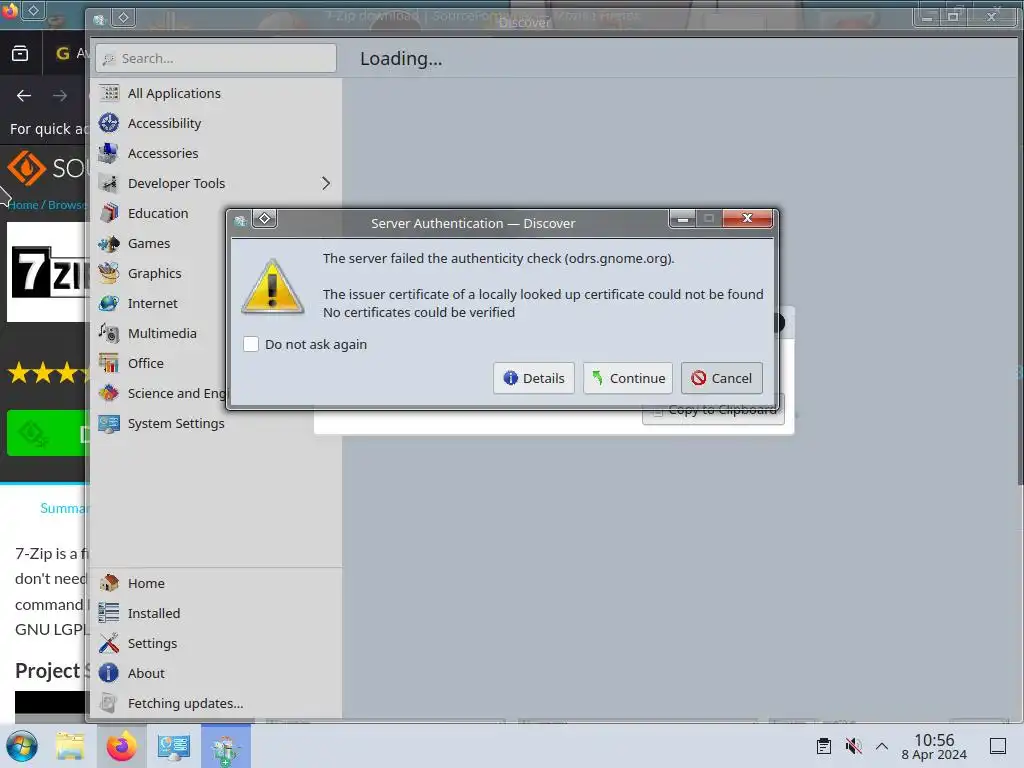Continue despite failed authenticity check
Screen dimensions: 1024x768
(628, 378)
